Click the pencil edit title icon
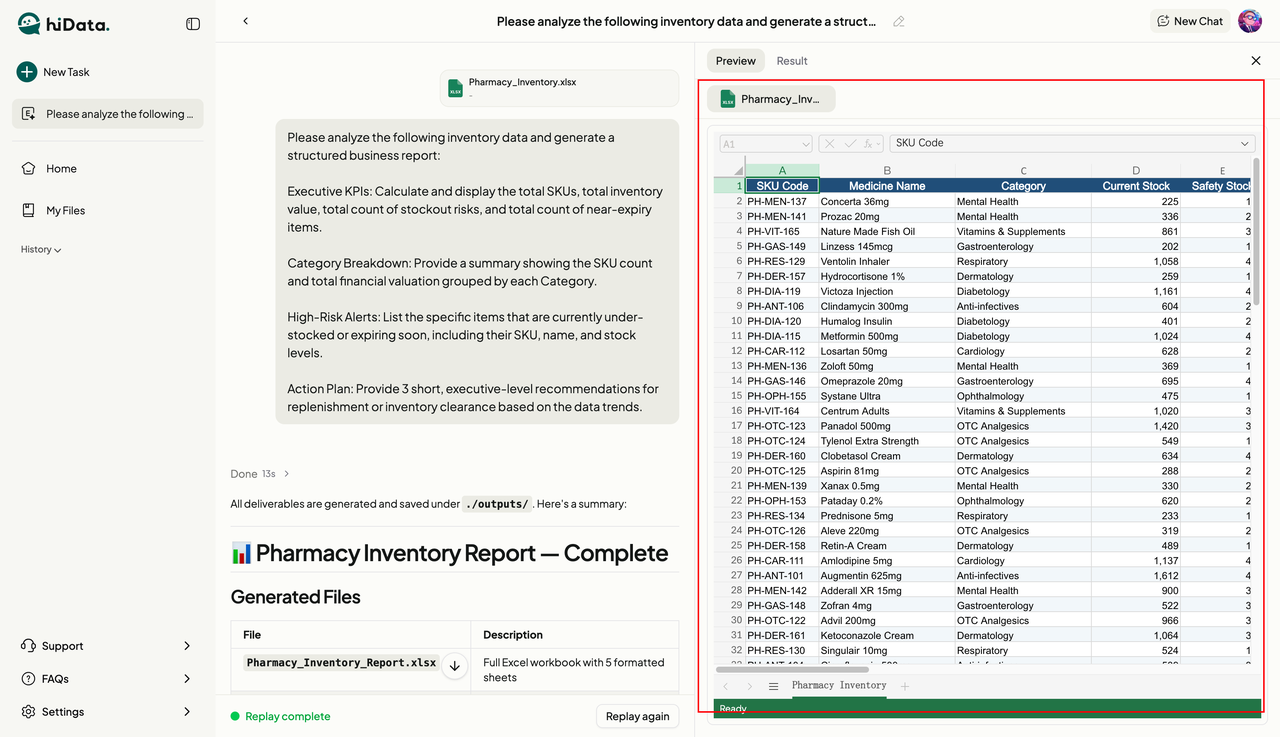 (x=899, y=21)
